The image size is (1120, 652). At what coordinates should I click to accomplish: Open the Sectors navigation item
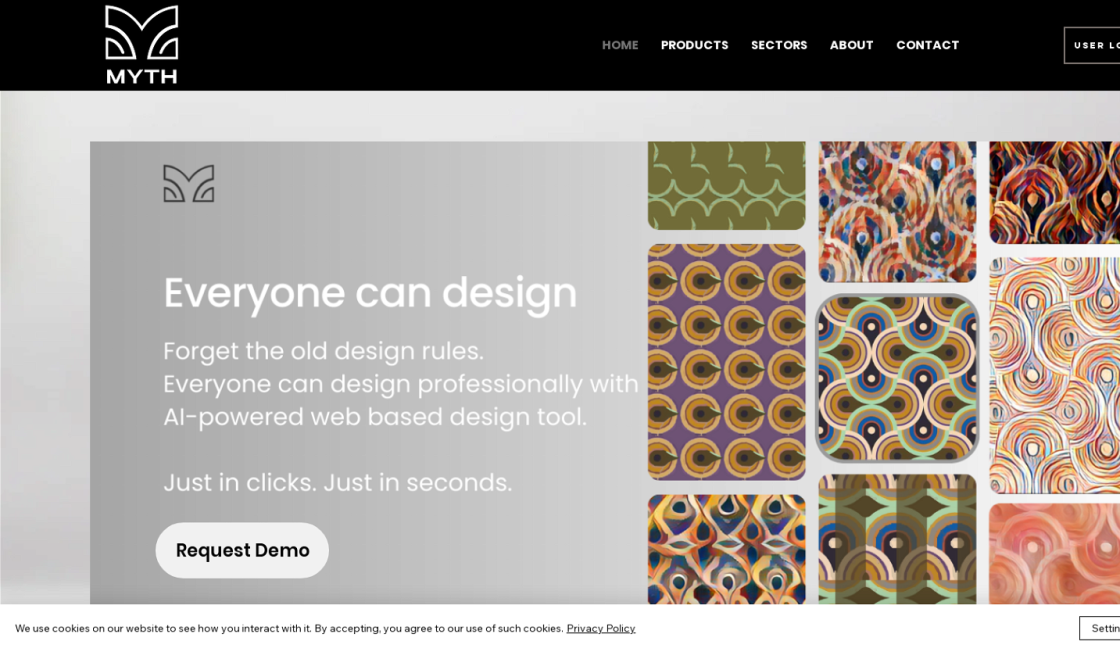[778, 45]
